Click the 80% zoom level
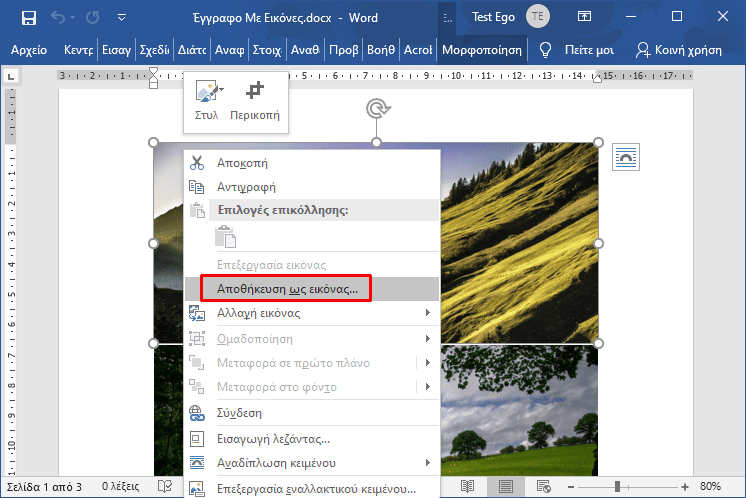Viewport: 746px width, 498px height. tap(710, 486)
